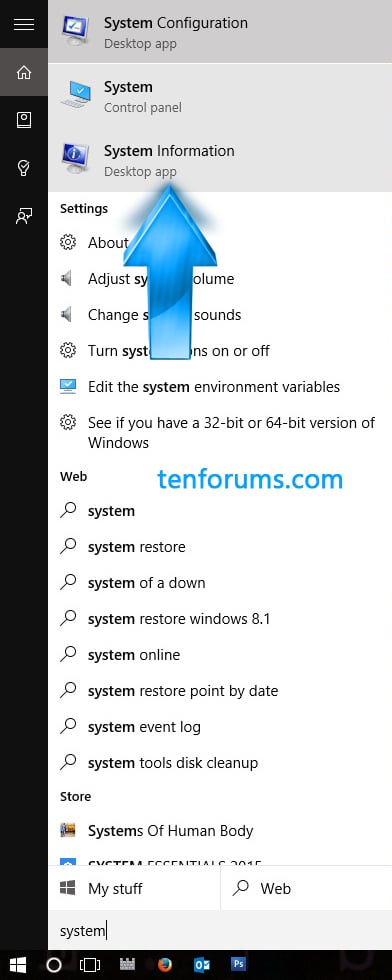Open System Control panel result

pos(220,96)
